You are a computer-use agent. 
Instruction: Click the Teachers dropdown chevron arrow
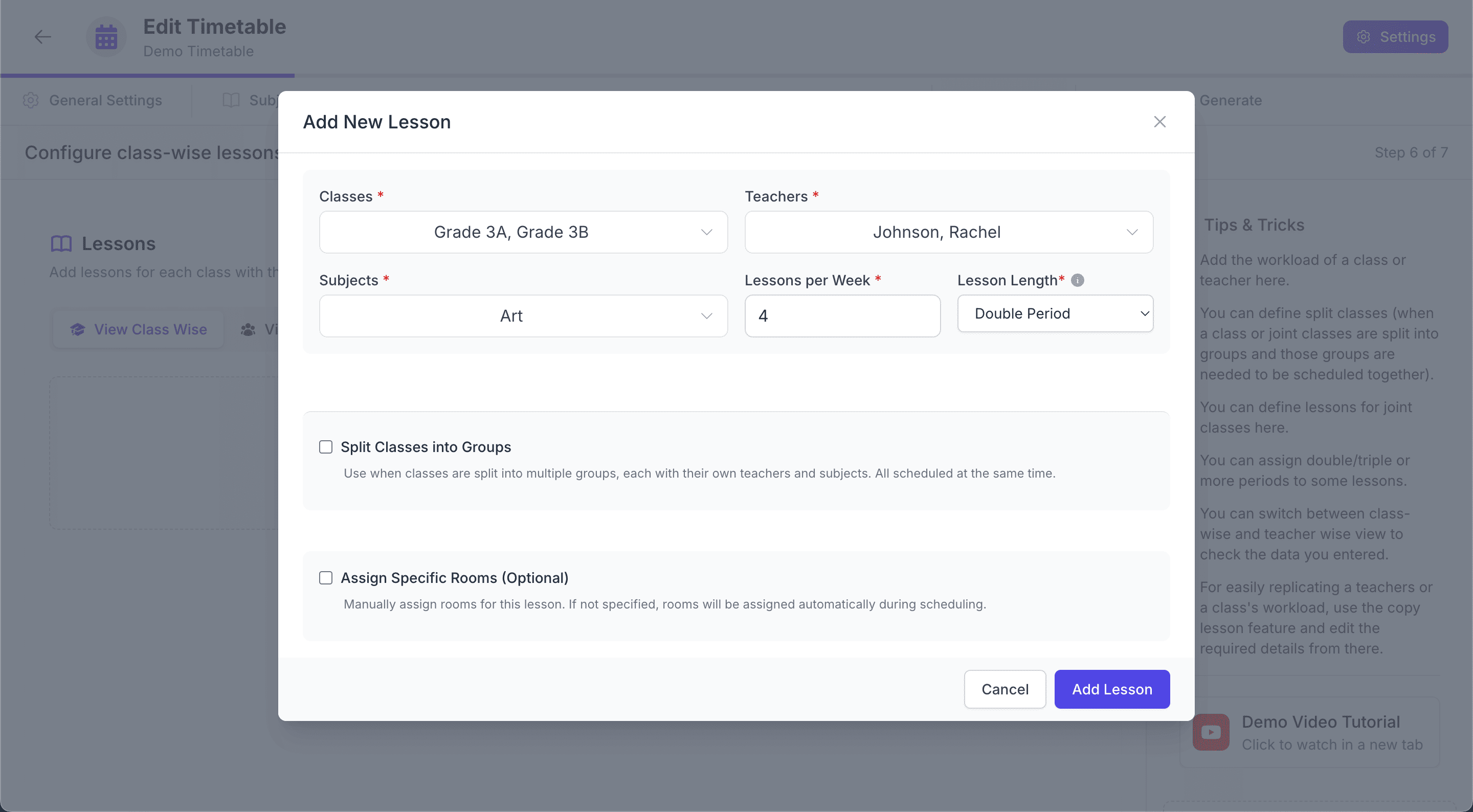(1132, 232)
